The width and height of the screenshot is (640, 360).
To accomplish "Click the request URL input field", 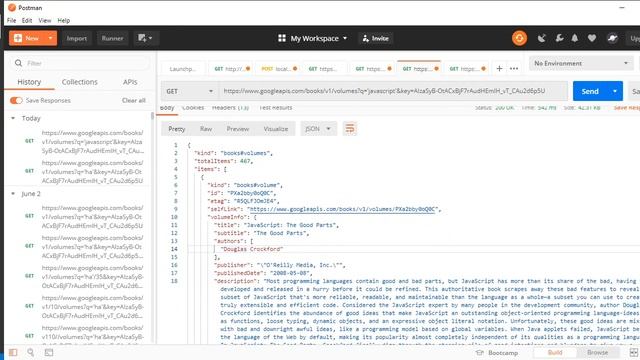I will (x=393, y=91).
